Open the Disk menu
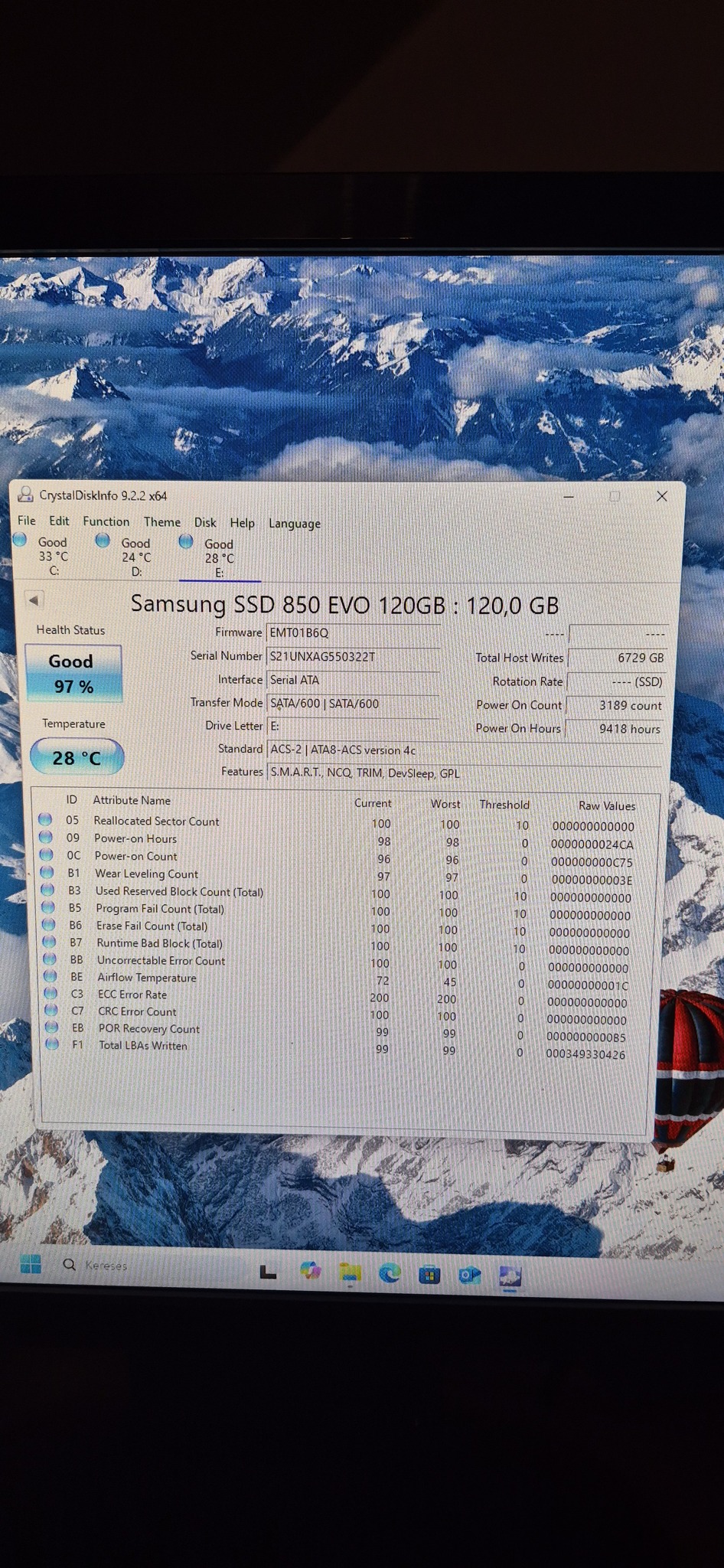 tap(205, 522)
